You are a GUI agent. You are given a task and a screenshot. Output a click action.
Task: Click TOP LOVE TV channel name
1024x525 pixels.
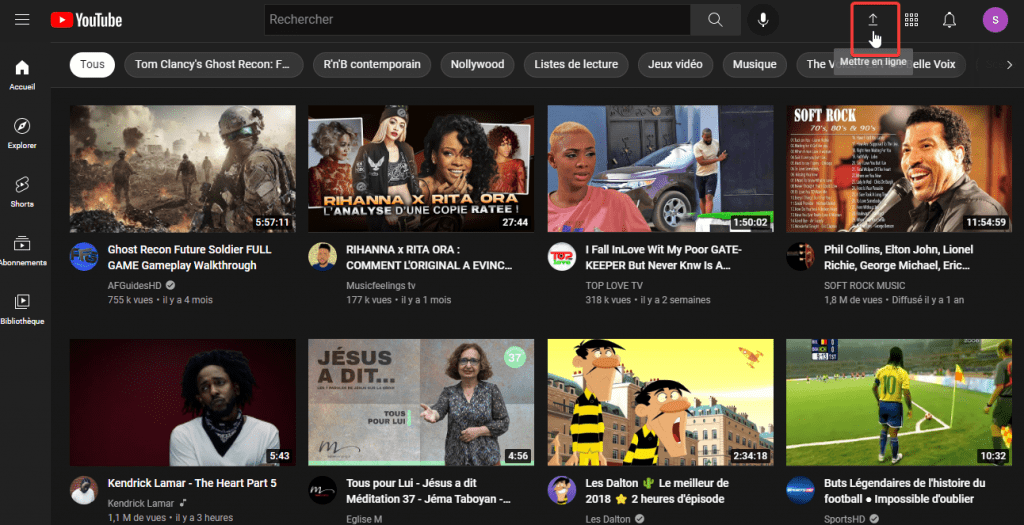click(x=614, y=285)
